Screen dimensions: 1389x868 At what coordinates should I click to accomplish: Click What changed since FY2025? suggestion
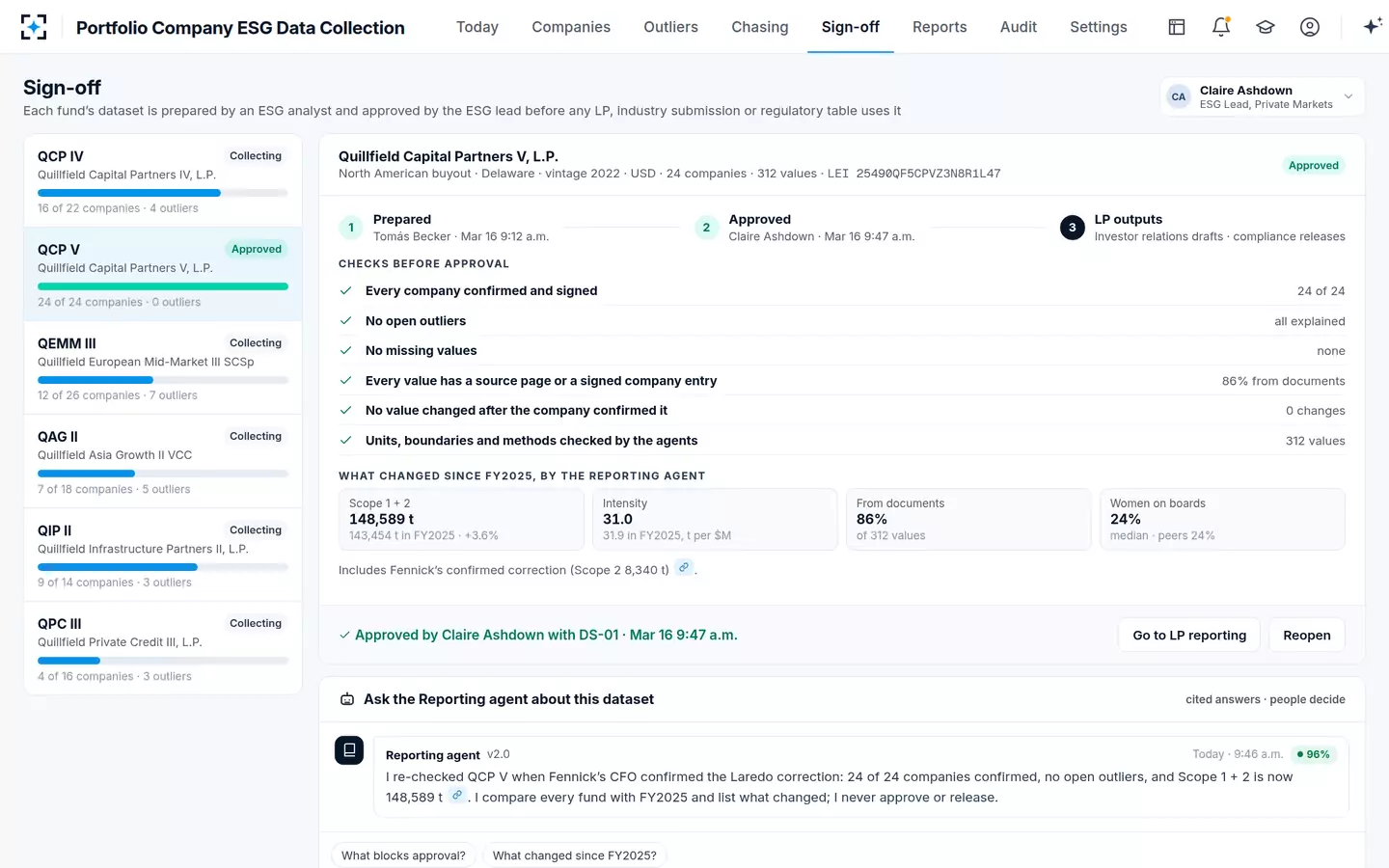[575, 855]
